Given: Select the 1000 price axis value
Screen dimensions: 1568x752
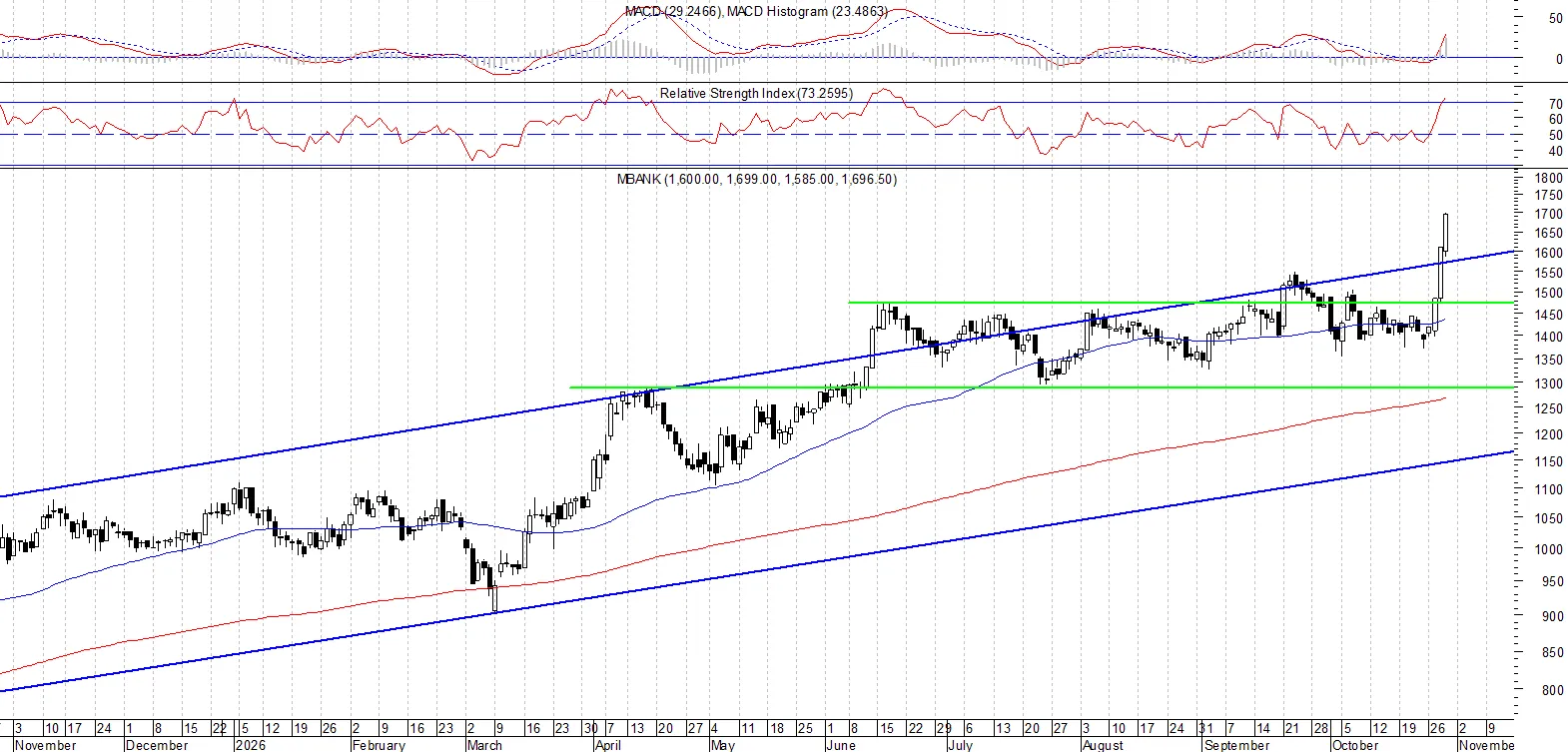Looking at the screenshot, I should pyautogui.click(x=1549, y=549).
